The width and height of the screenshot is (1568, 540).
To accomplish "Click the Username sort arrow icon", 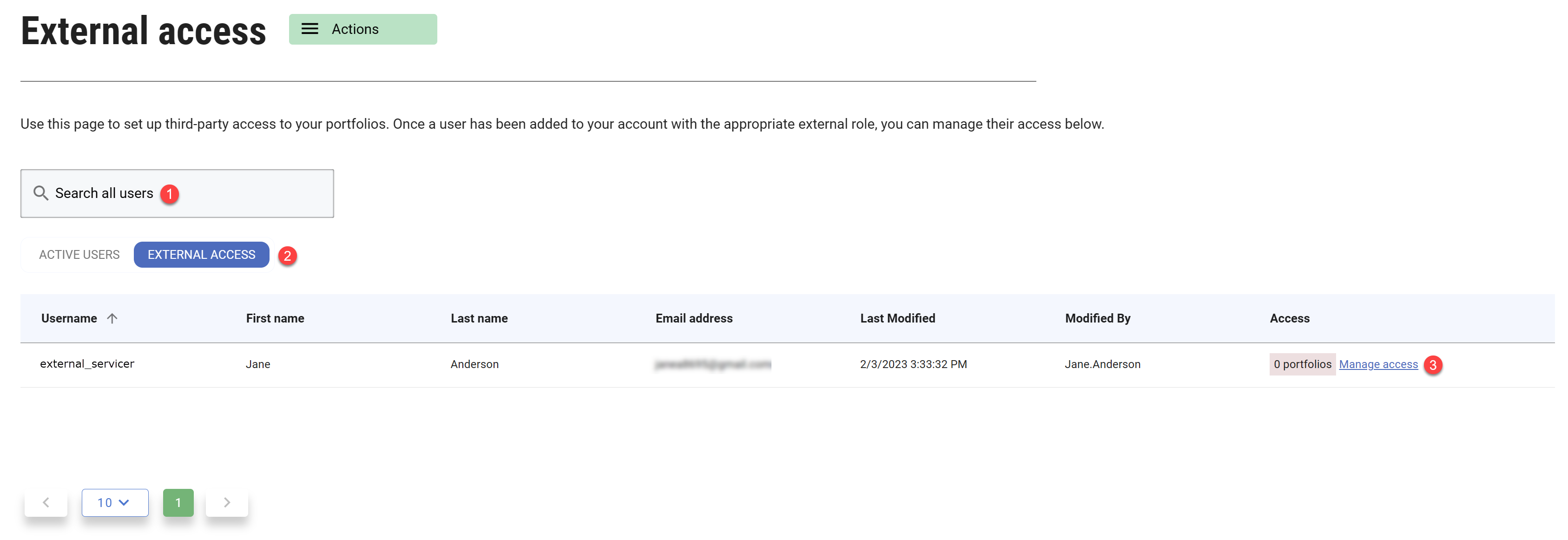I will point(112,318).
